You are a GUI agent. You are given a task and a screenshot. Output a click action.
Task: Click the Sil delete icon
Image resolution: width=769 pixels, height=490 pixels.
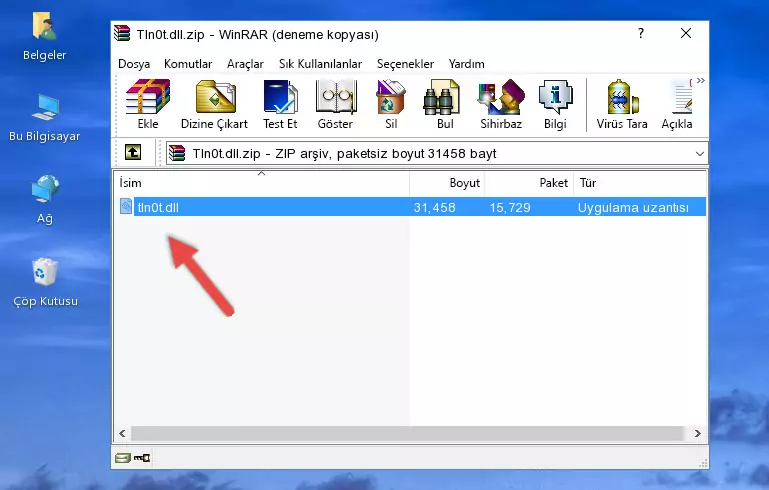point(391,104)
